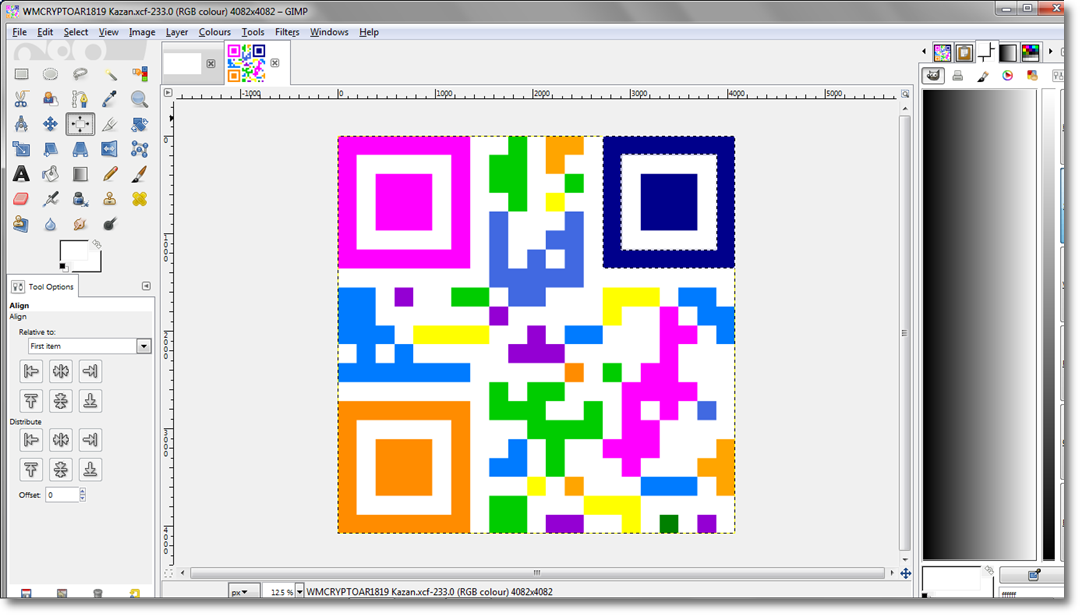Screen dimensions: 1080x615
Task: Select the Heal tool
Action: [x=139, y=199]
